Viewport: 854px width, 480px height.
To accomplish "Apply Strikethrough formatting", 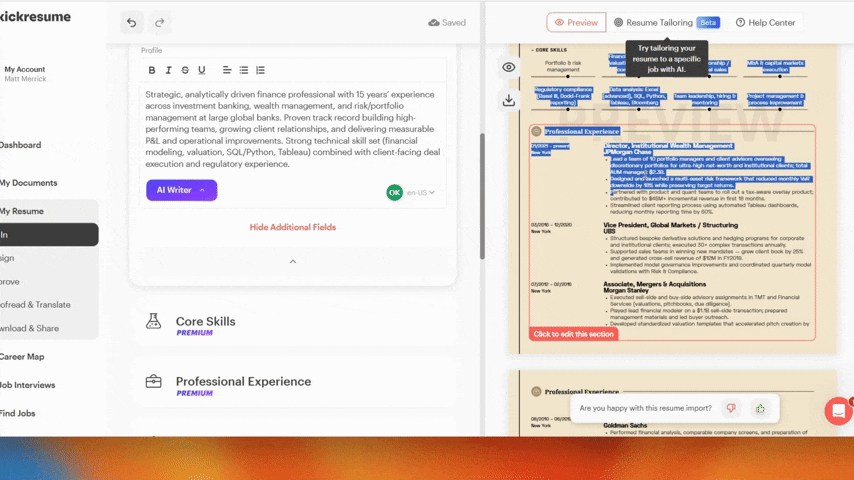I will [185, 70].
